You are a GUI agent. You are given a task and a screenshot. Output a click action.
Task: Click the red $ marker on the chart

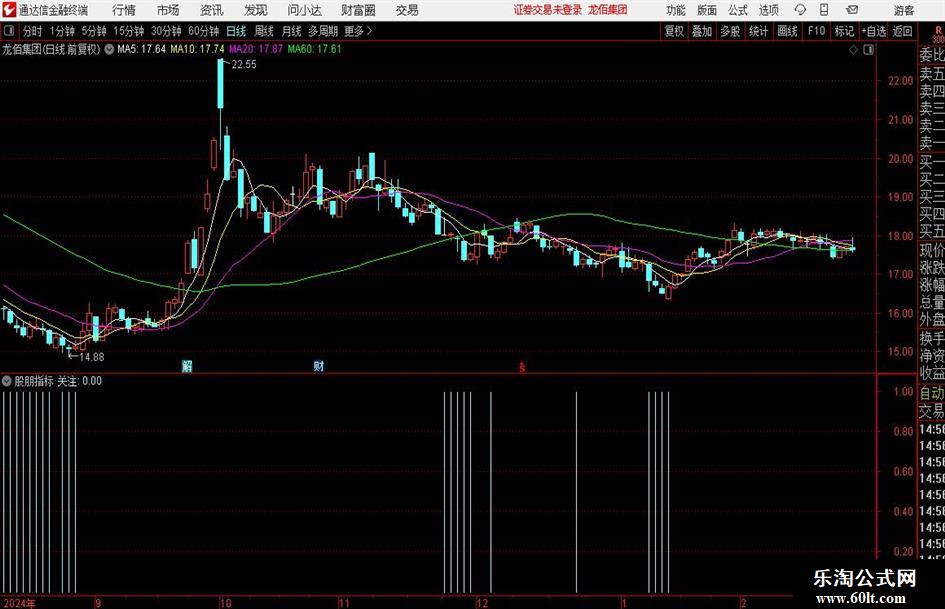[522, 367]
